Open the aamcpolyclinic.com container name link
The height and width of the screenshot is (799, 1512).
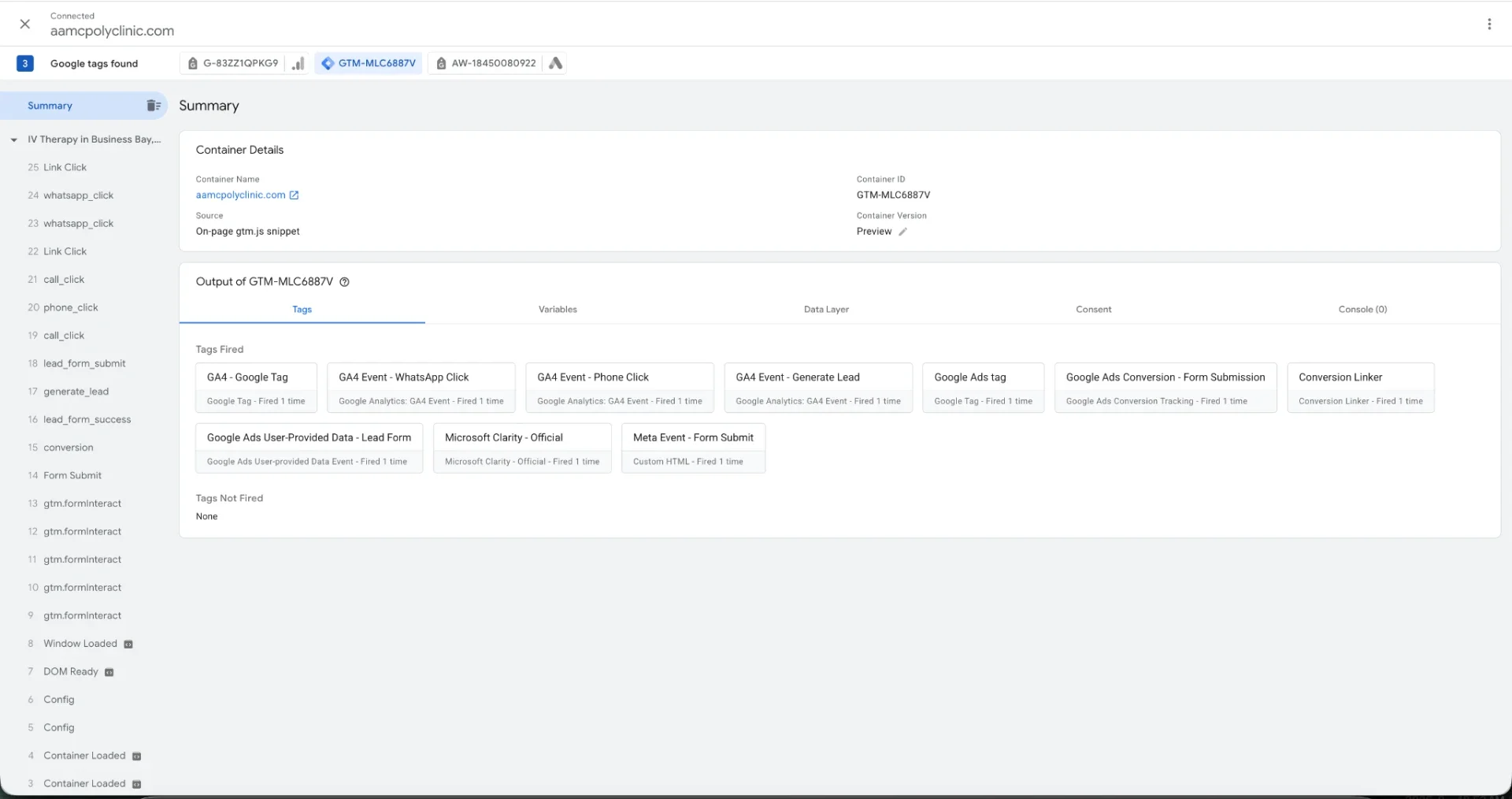click(x=240, y=195)
